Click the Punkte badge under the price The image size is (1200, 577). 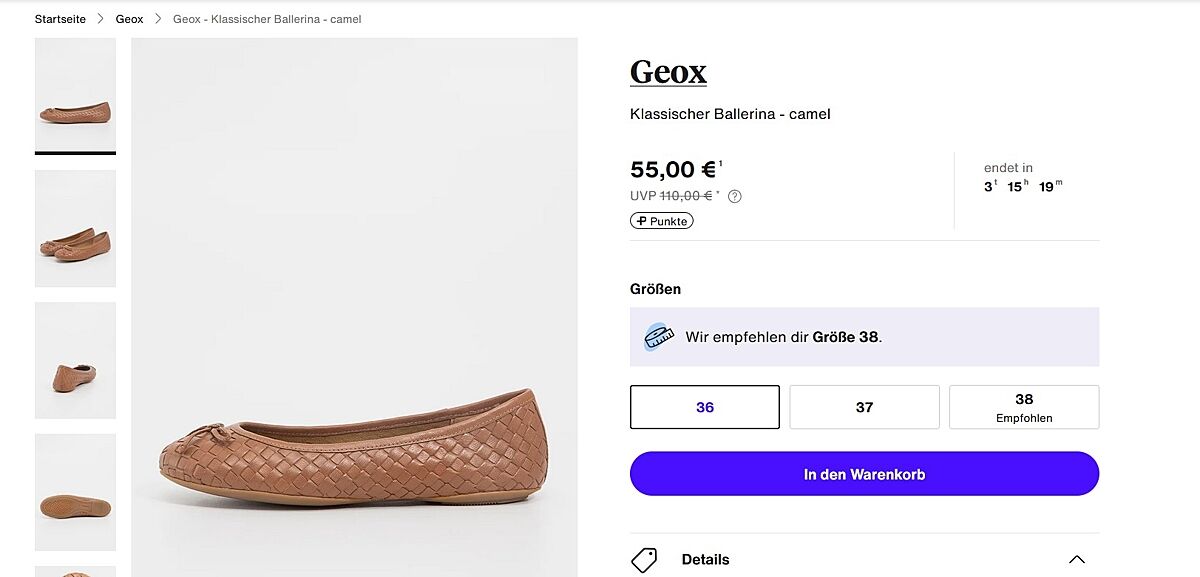[661, 221]
